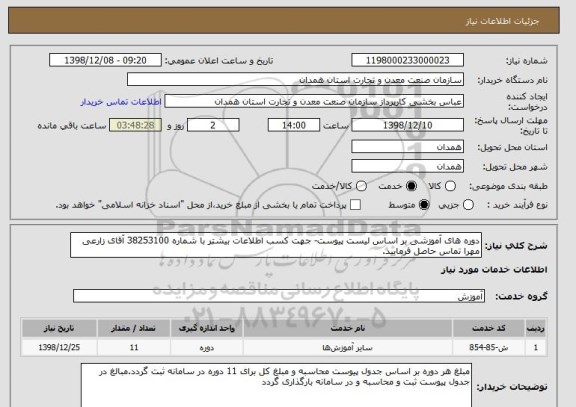
Task: Click the remaining days field showing 2
Action: pyautogui.click(x=213, y=125)
